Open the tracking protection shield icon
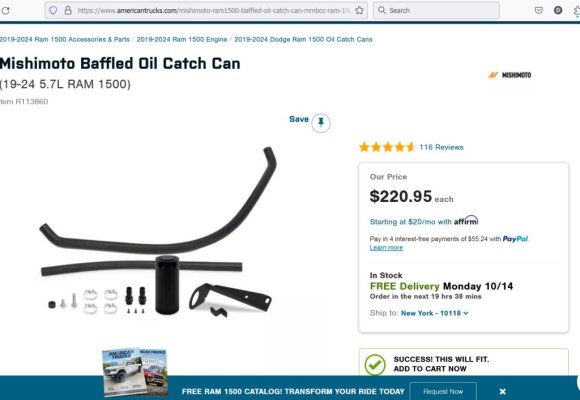 point(53,10)
